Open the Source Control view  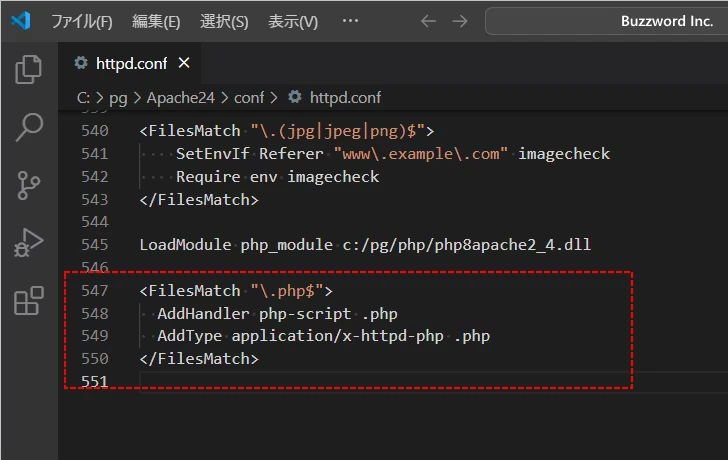(29, 185)
